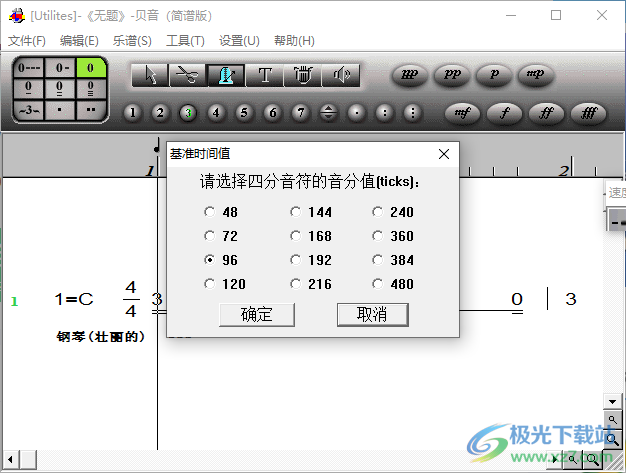626x473 pixels.
Task: Choose note number 3 button
Action: point(188,113)
